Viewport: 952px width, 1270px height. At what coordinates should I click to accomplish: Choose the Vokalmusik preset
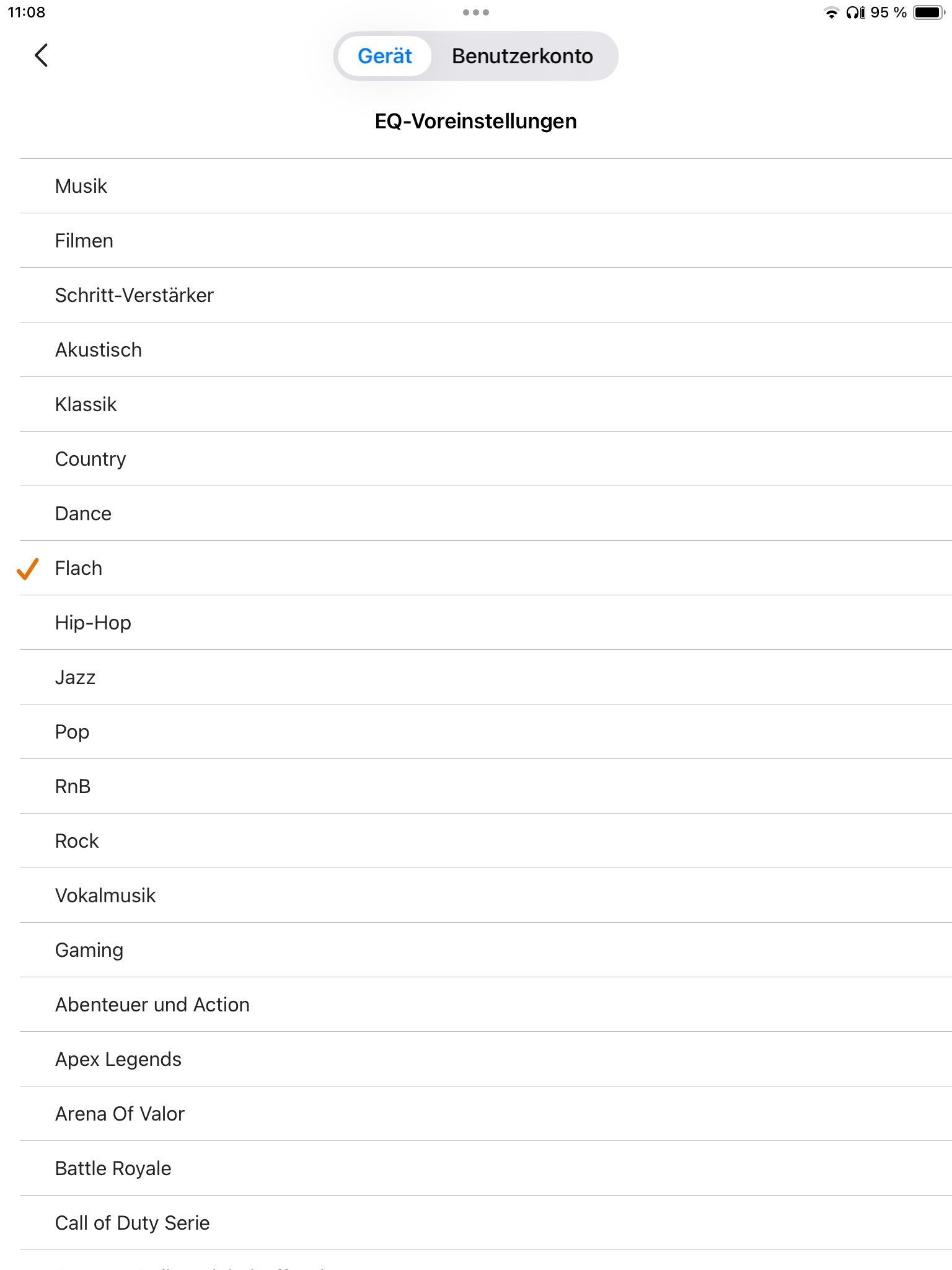(x=105, y=895)
